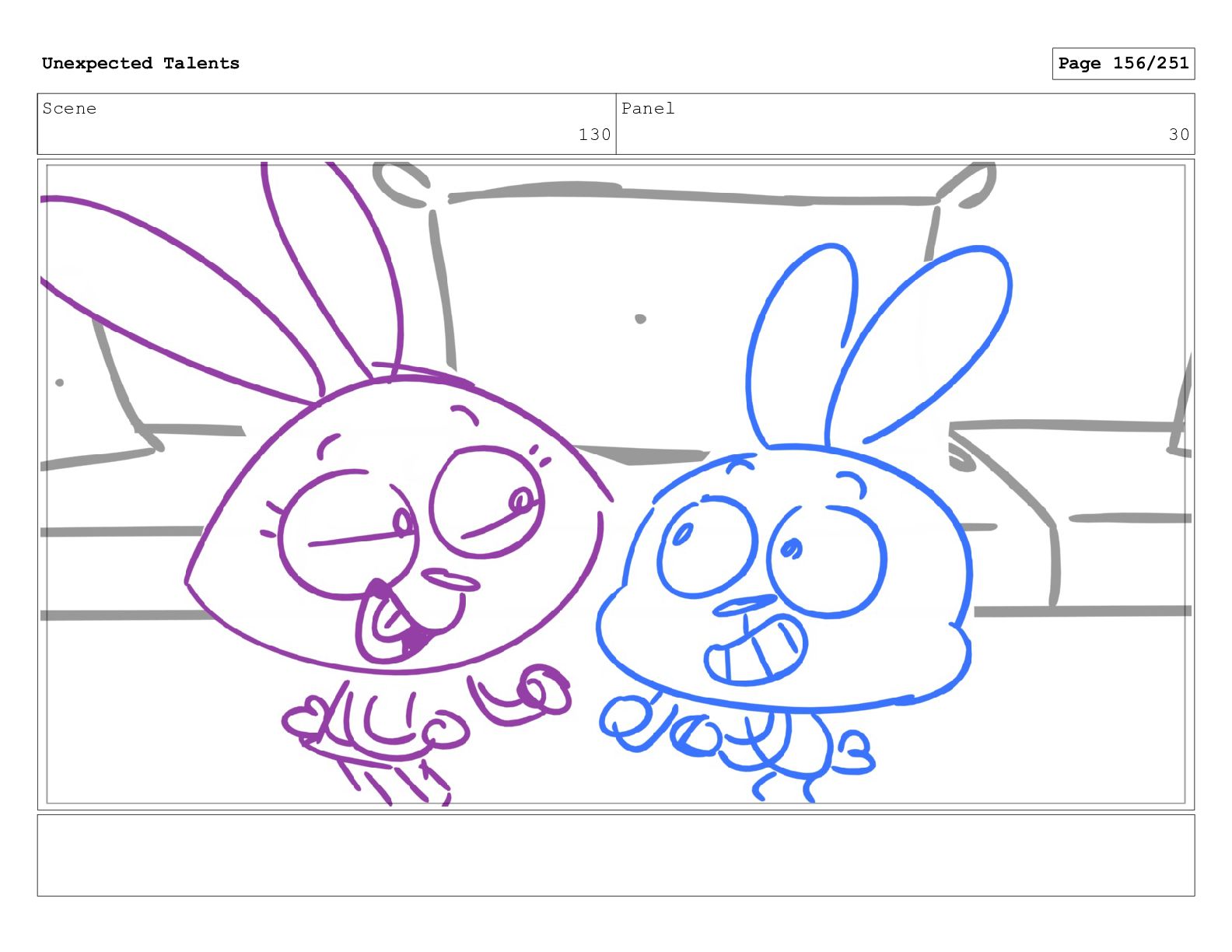Click the 'Unexpected Talents' title text
The height and width of the screenshot is (952, 1232).
click(x=141, y=63)
